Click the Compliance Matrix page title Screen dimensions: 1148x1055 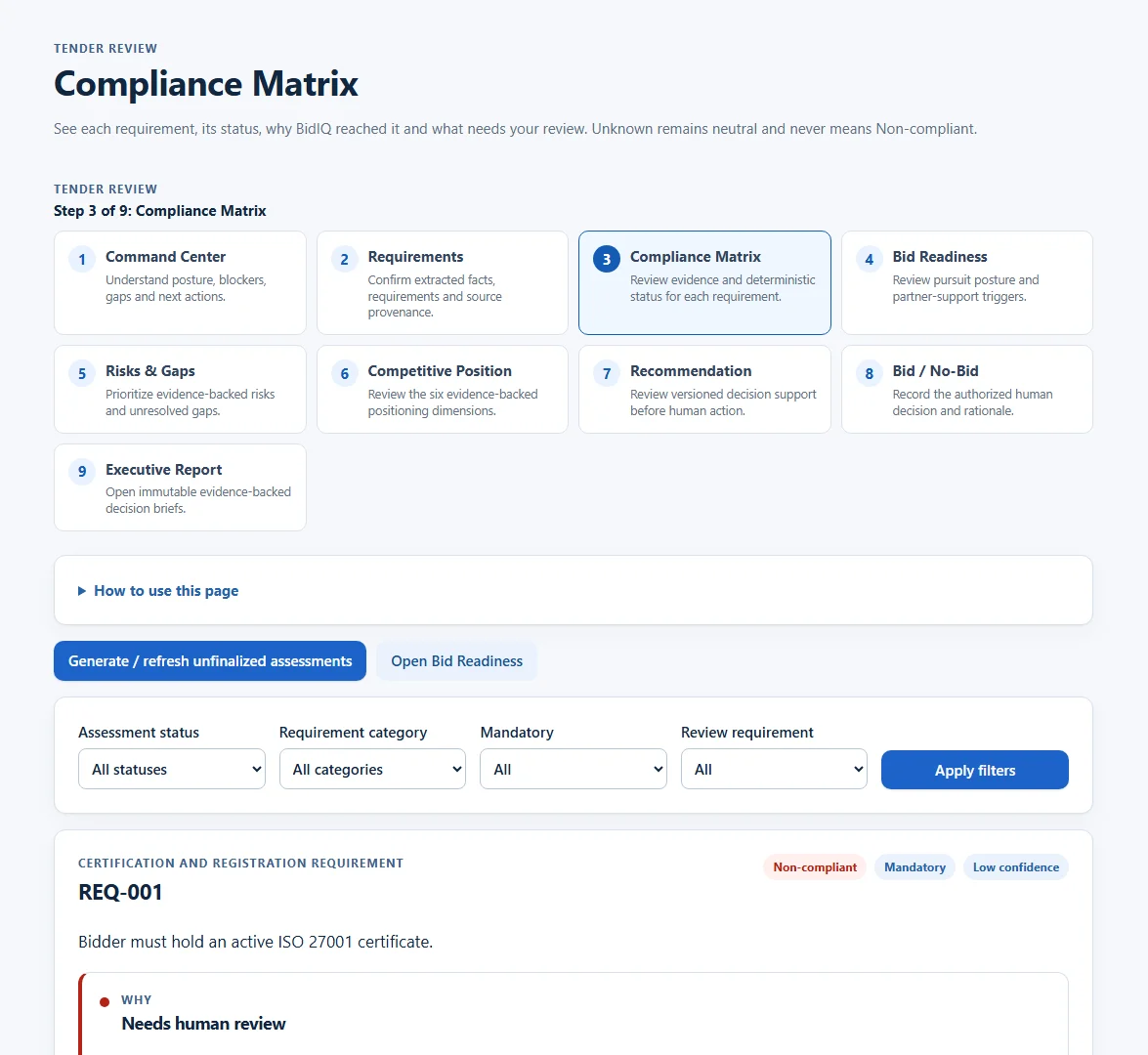click(x=206, y=83)
